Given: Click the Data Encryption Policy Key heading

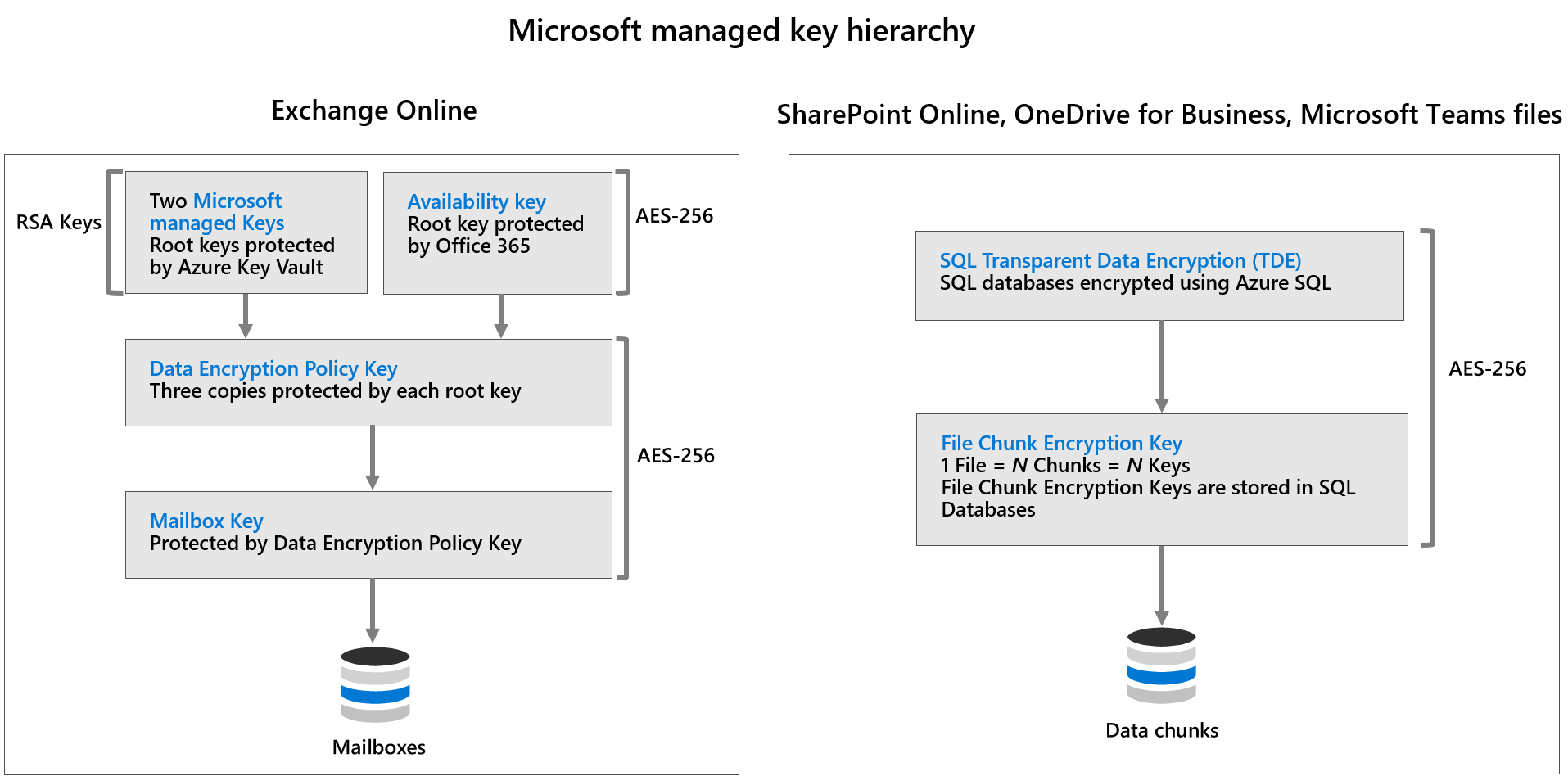Looking at the screenshot, I should tap(273, 368).
